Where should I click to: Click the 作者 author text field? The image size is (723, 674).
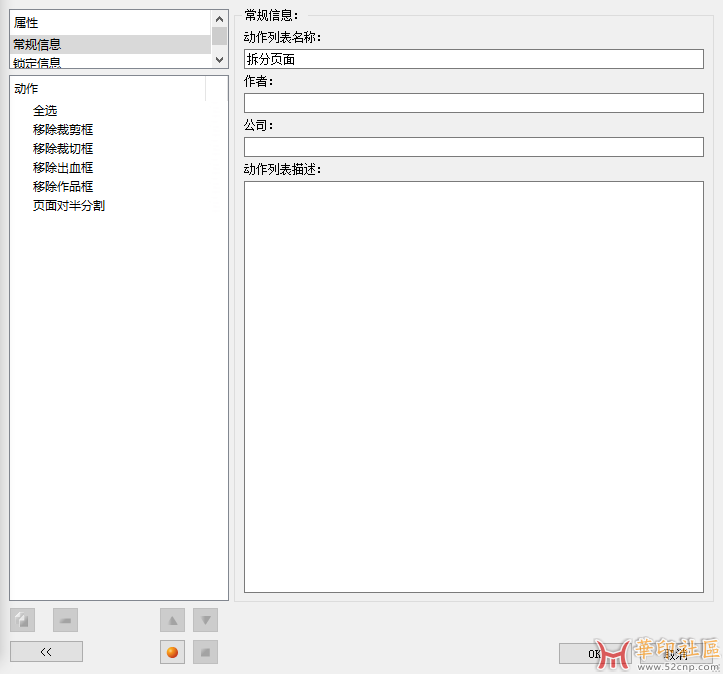(473, 103)
